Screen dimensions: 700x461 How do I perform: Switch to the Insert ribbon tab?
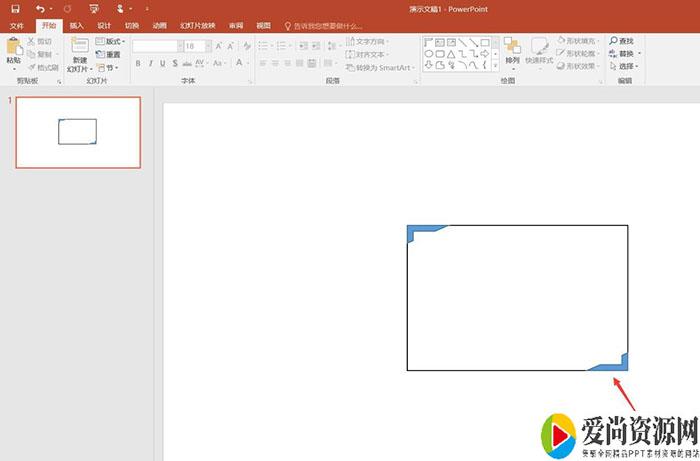(x=76, y=25)
